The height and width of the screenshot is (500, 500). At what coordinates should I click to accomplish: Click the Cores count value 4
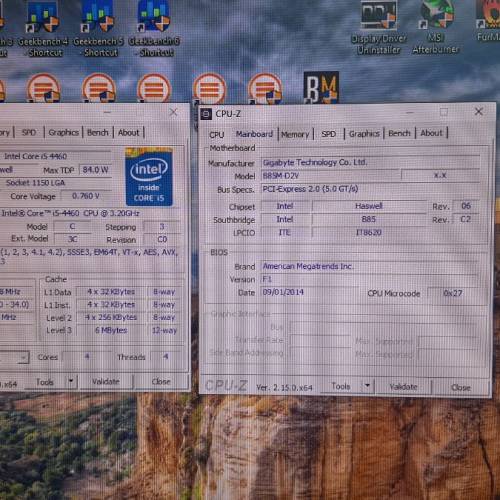[x=87, y=357]
